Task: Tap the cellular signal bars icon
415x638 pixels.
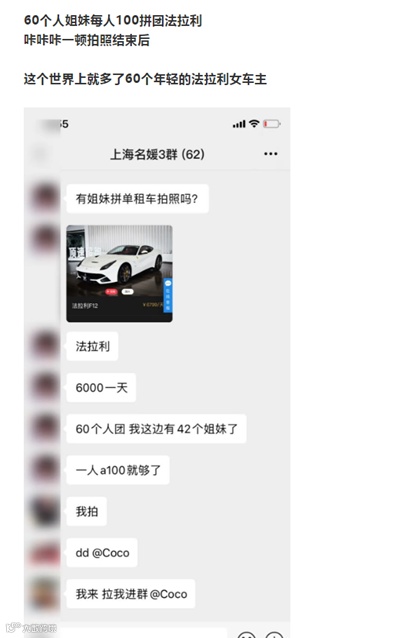Action: (x=239, y=124)
